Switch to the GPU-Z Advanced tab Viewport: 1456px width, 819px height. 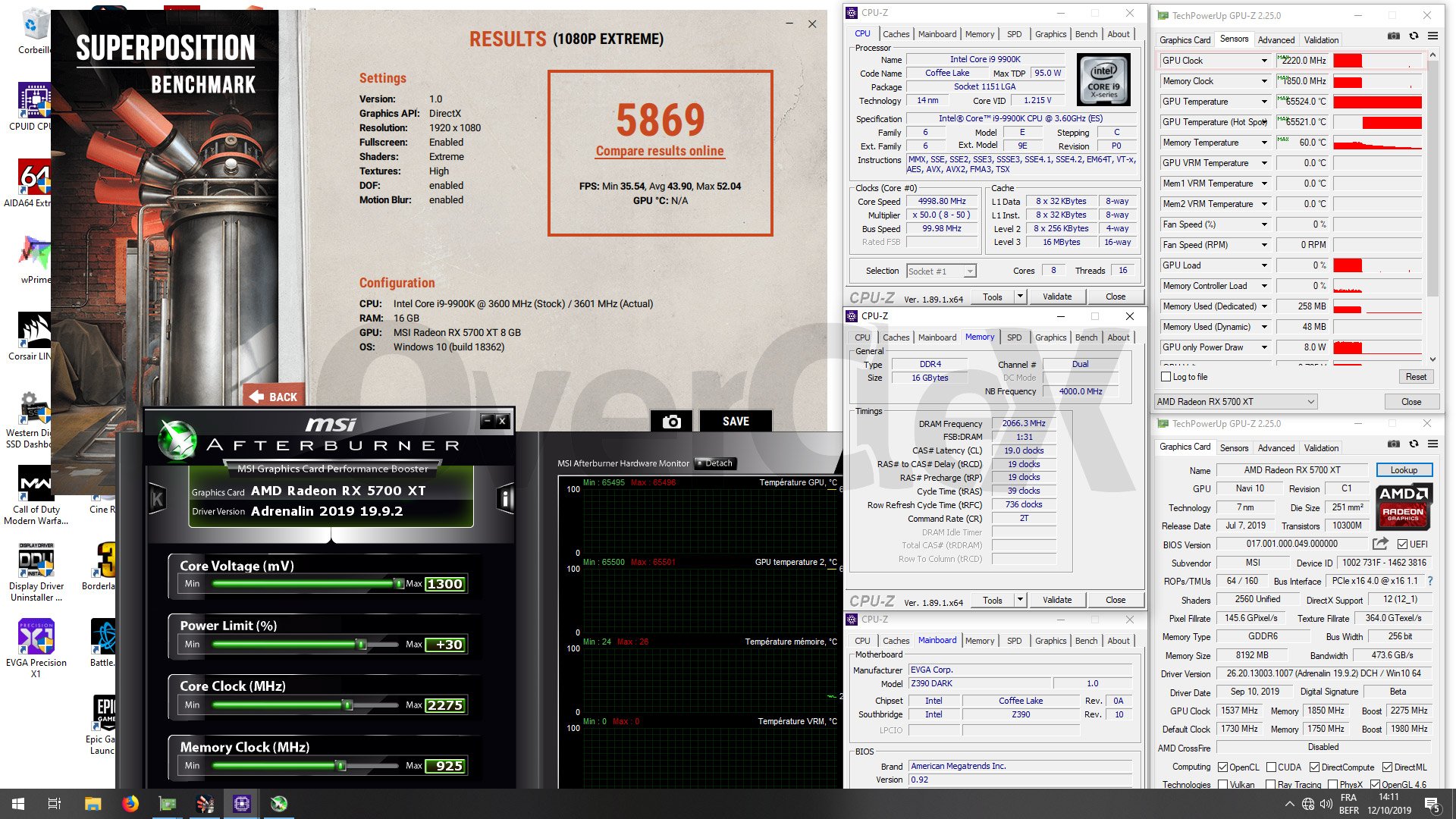[x=1276, y=40]
